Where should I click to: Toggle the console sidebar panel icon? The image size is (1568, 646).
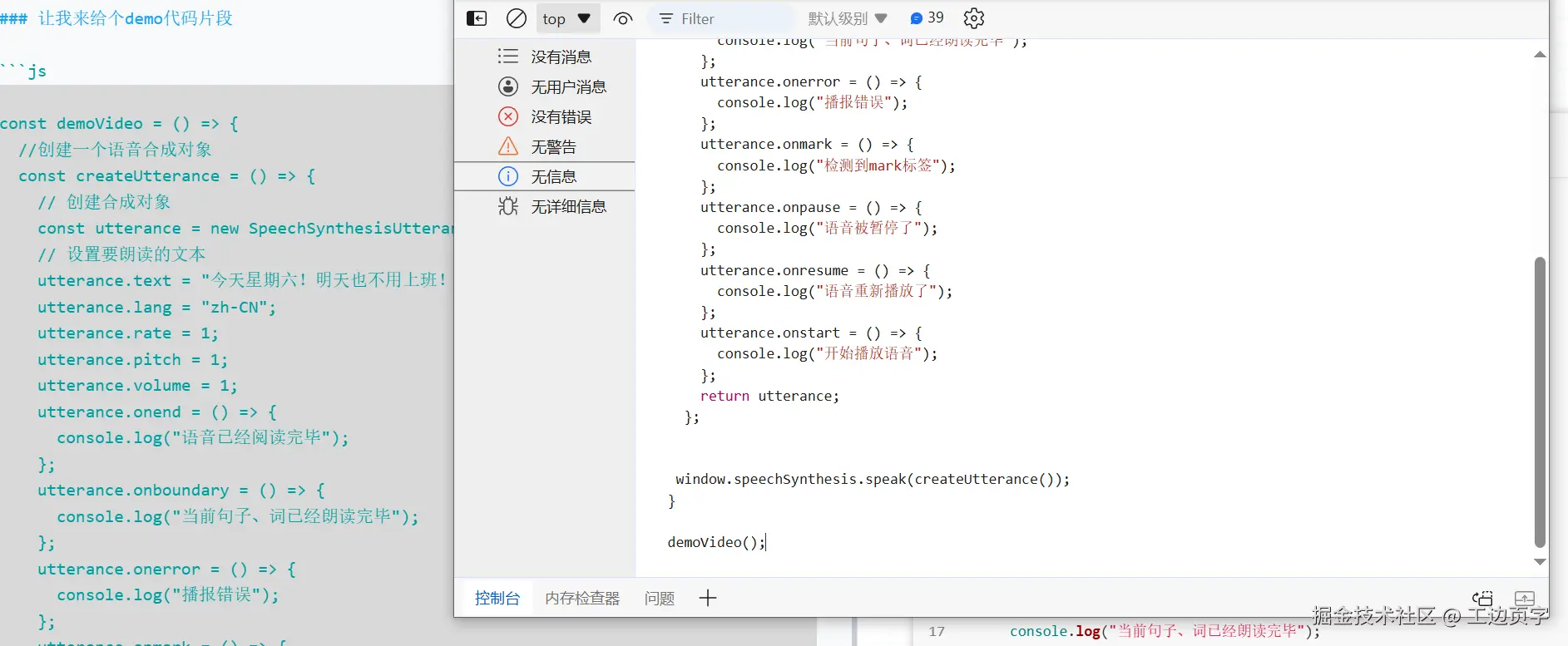(477, 18)
